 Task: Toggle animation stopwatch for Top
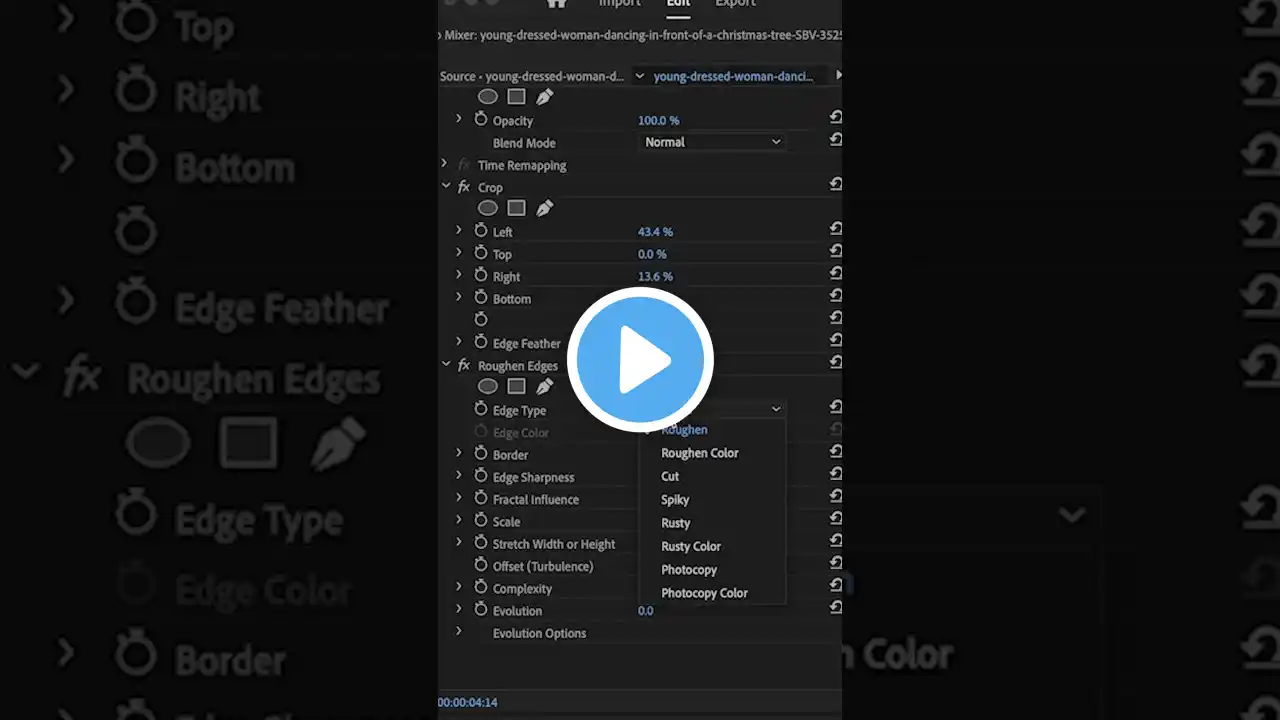click(x=481, y=253)
